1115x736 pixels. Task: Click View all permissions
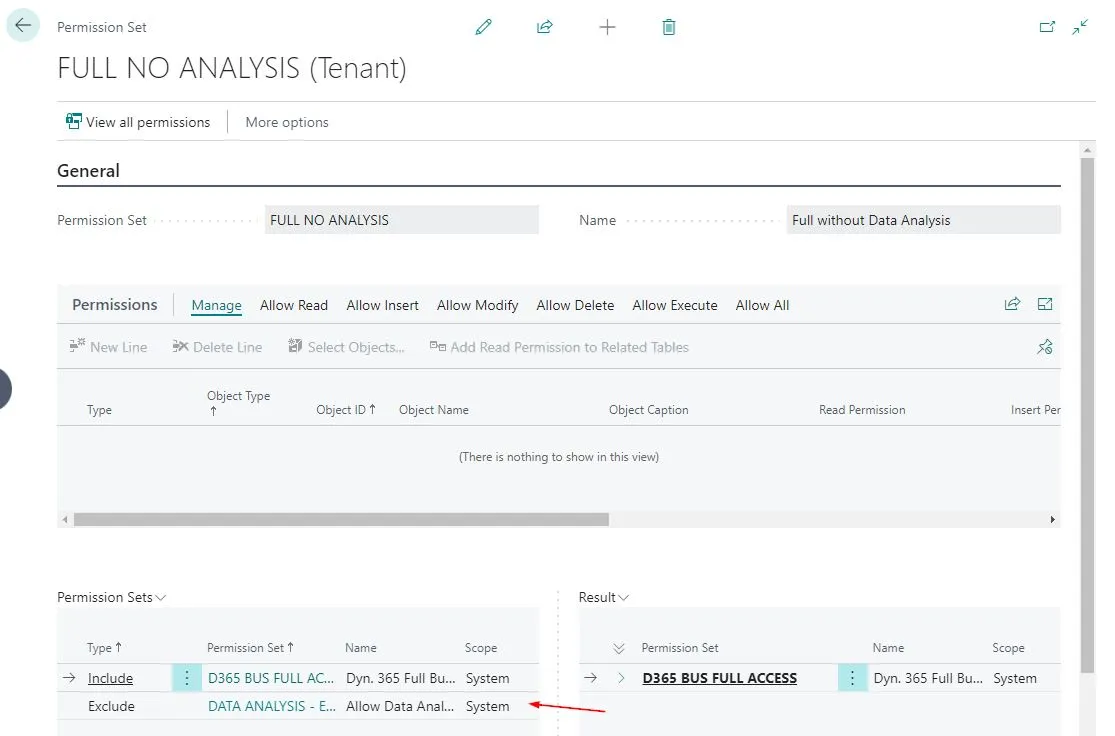138,122
